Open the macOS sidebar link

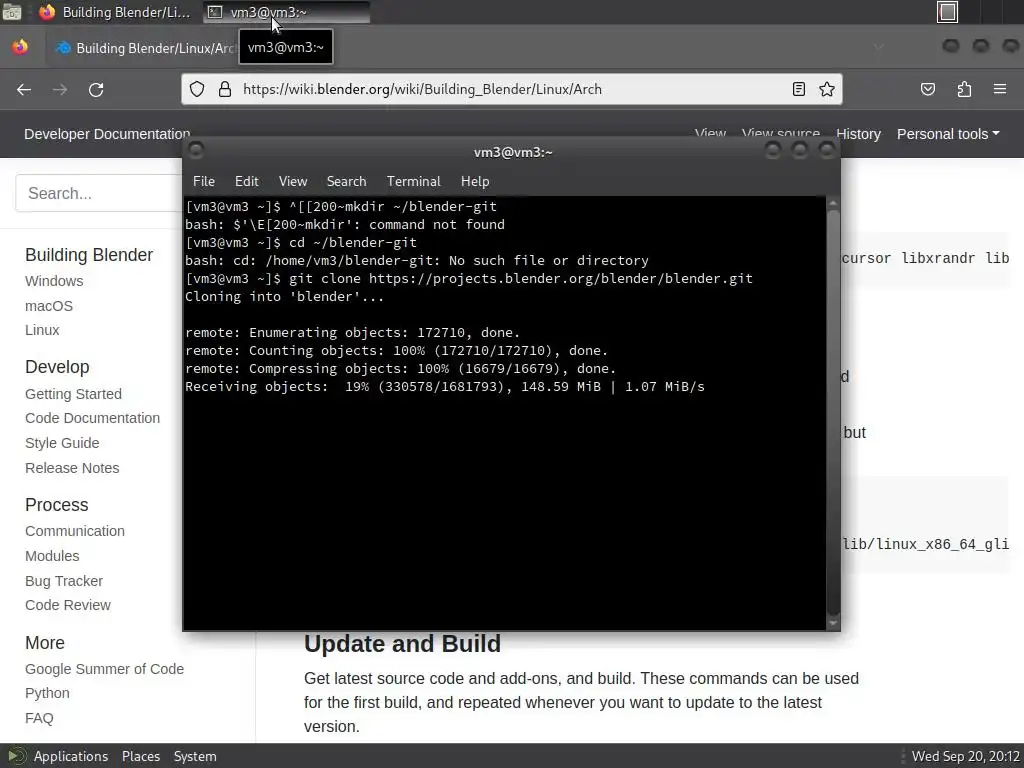point(48,306)
